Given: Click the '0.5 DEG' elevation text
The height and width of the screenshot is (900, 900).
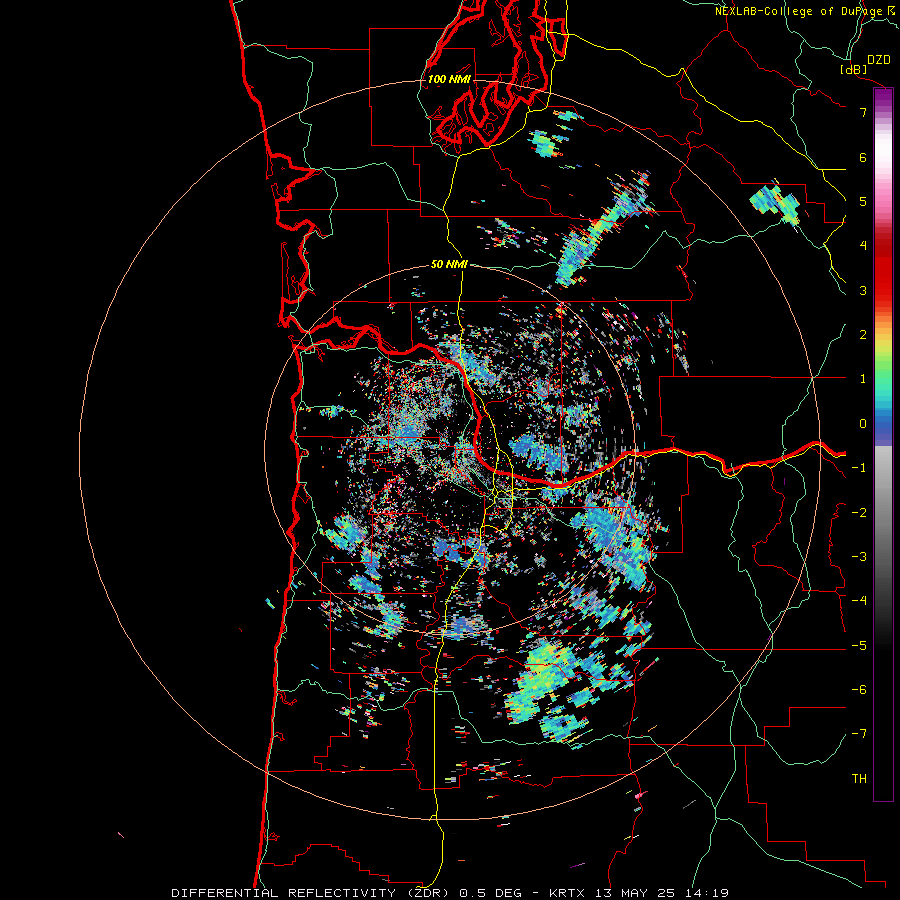Looking at the screenshot, I should (491, 893).
